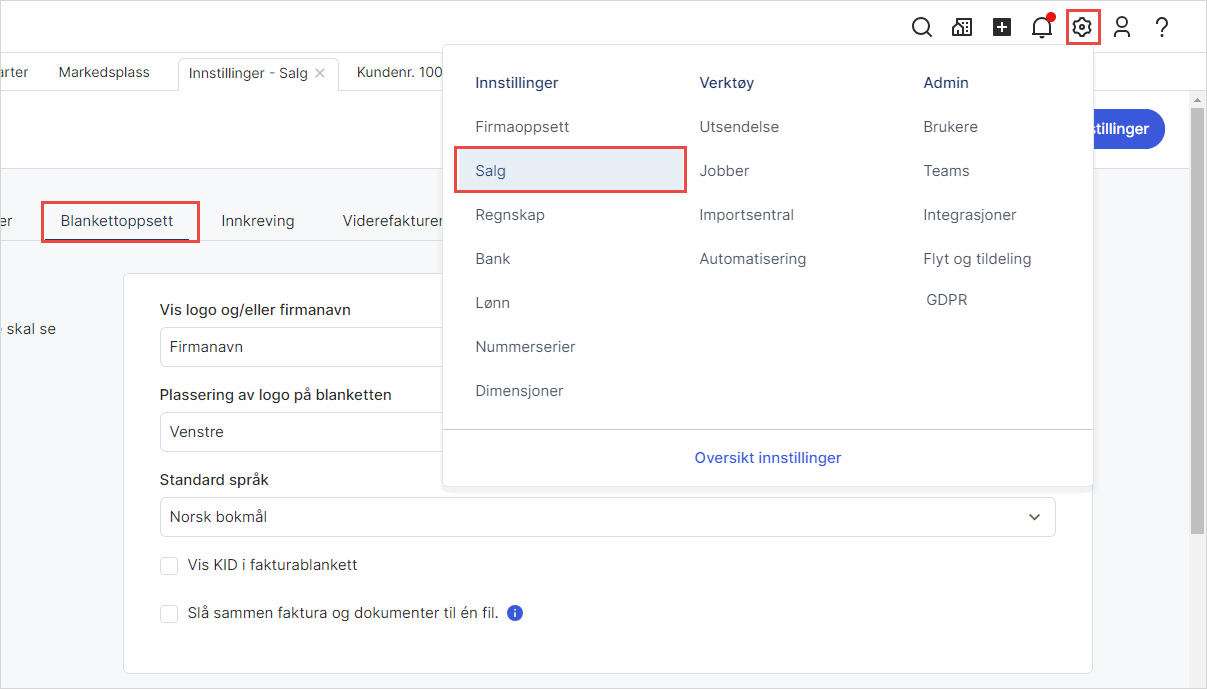Open the notifications bell icon
The image size is (1207, 689).
coord(1042,28)
